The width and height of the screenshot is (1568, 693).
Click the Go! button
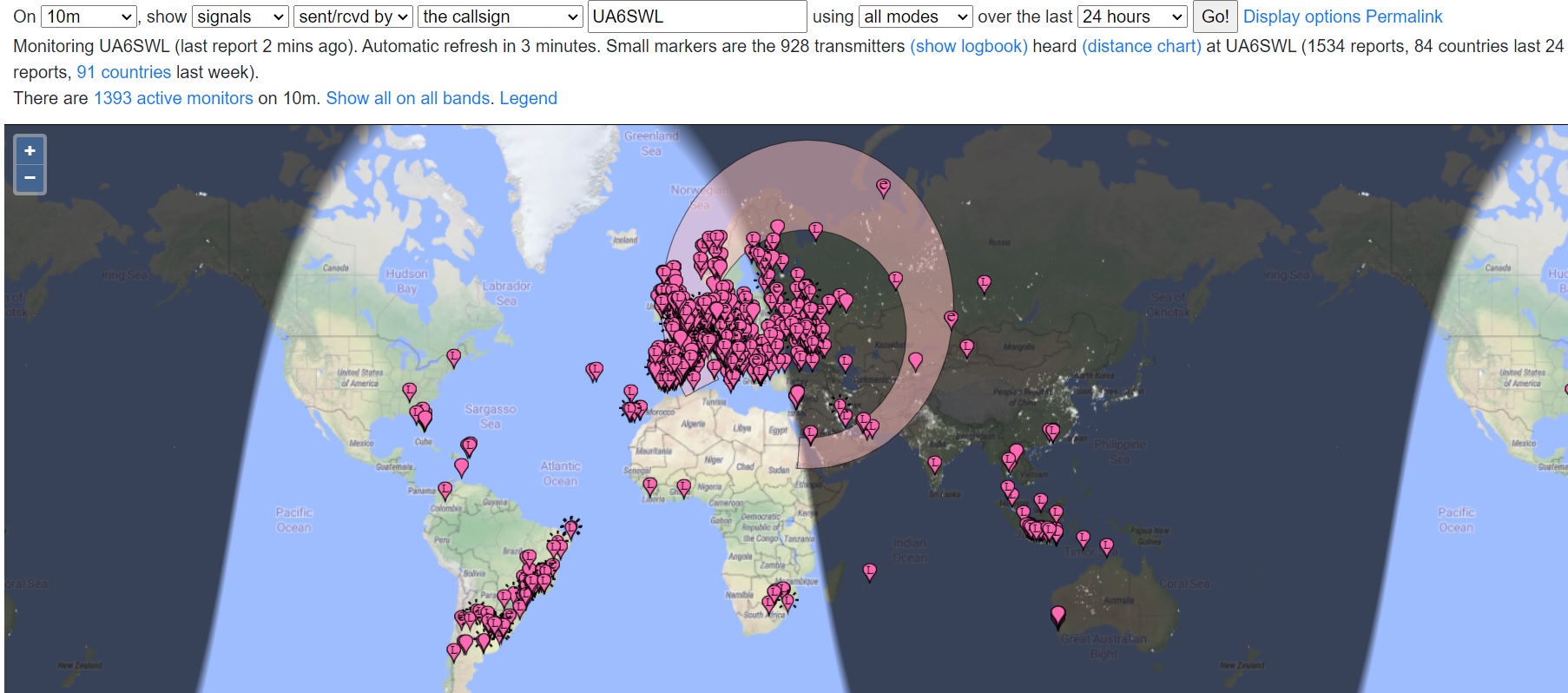pos(1215,16)
